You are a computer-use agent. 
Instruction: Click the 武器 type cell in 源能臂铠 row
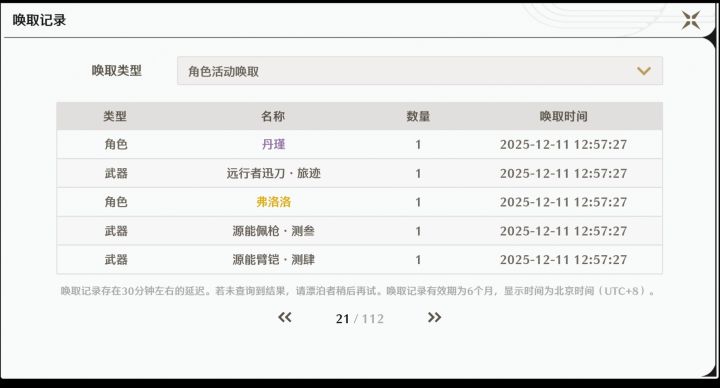coord(116,260)
